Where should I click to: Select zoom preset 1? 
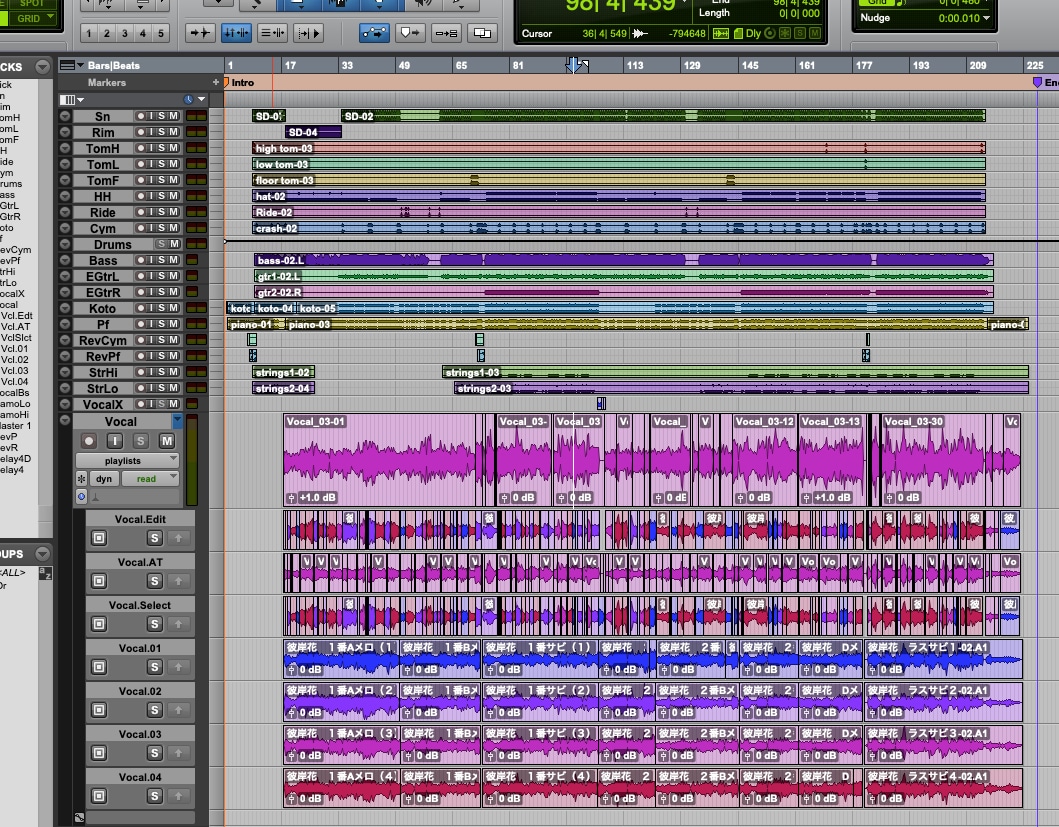(88, 33)
